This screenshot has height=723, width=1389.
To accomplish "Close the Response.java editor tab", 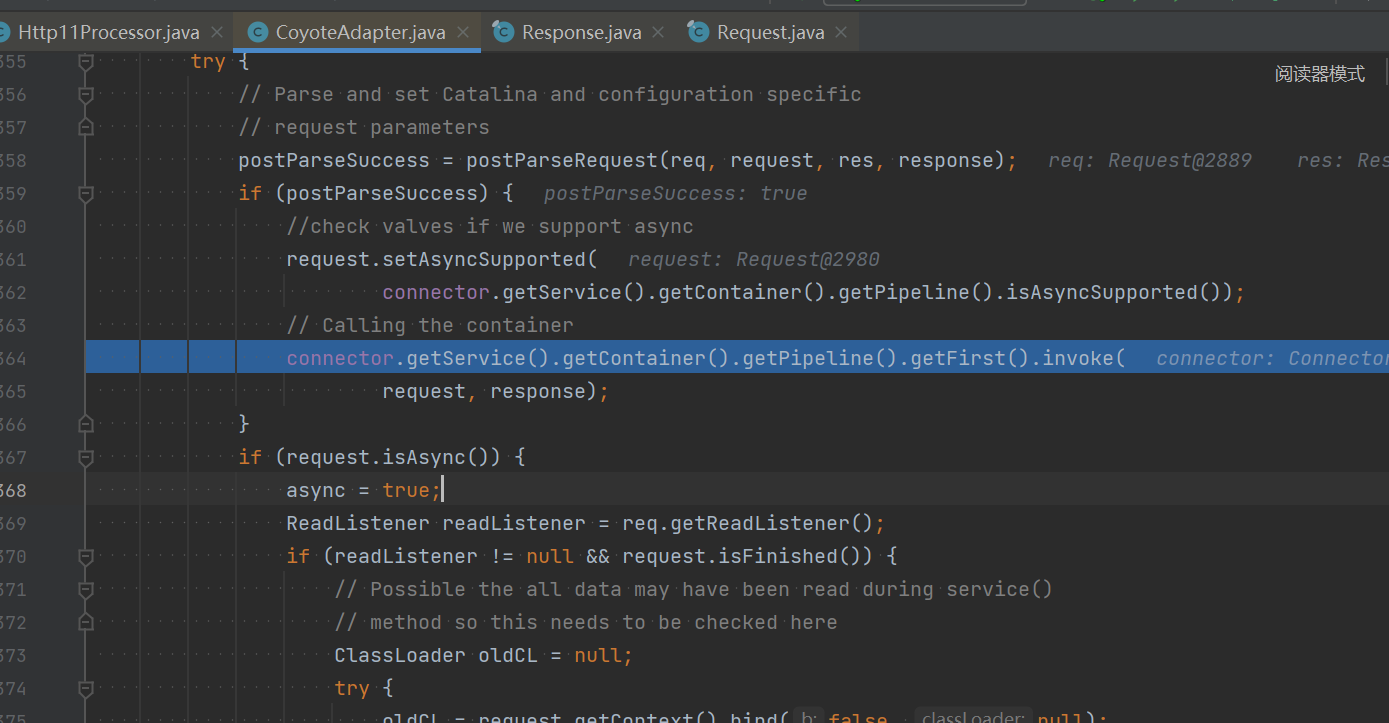I will (x=658, y=33).
